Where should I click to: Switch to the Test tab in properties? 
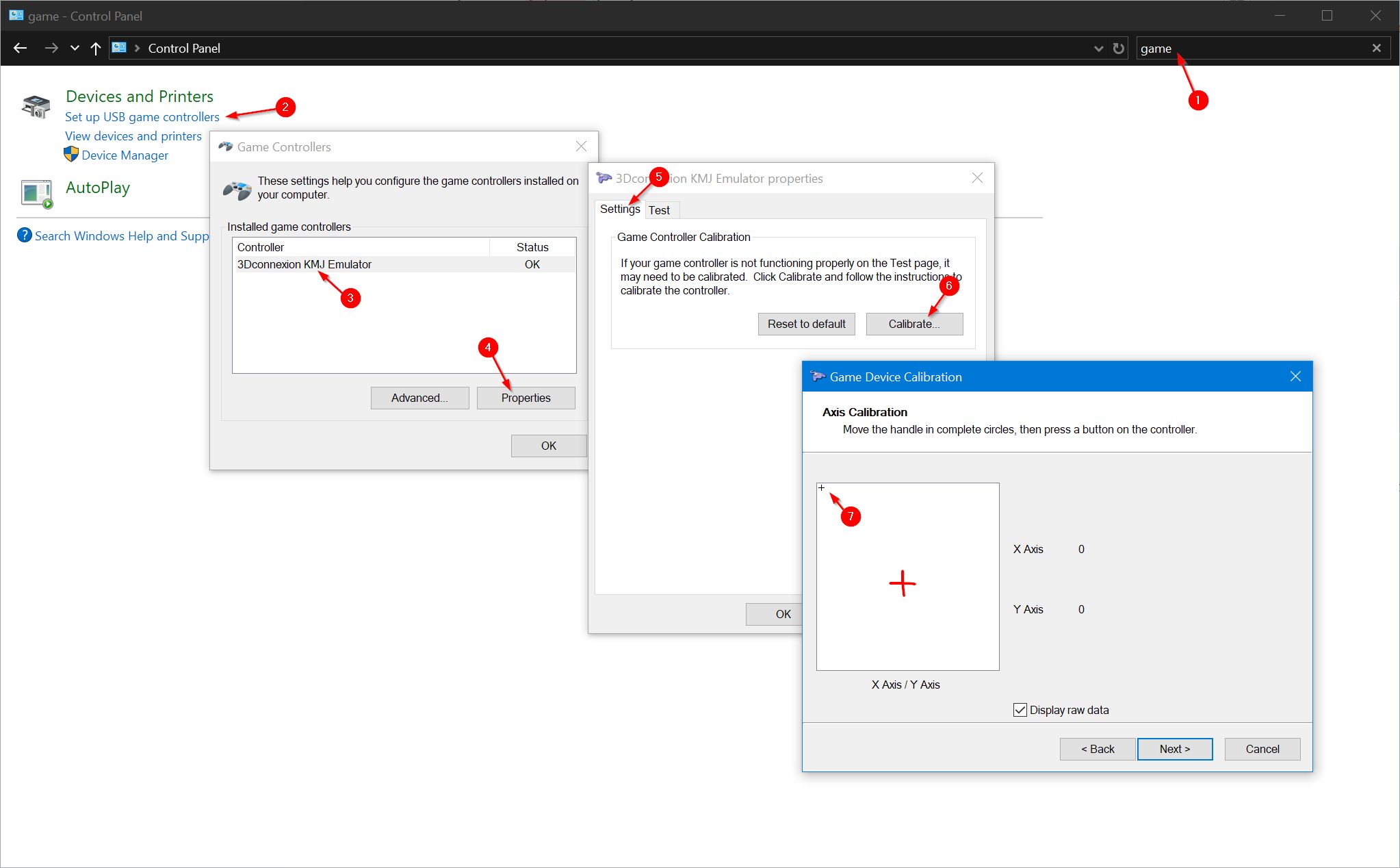[658, 210]
